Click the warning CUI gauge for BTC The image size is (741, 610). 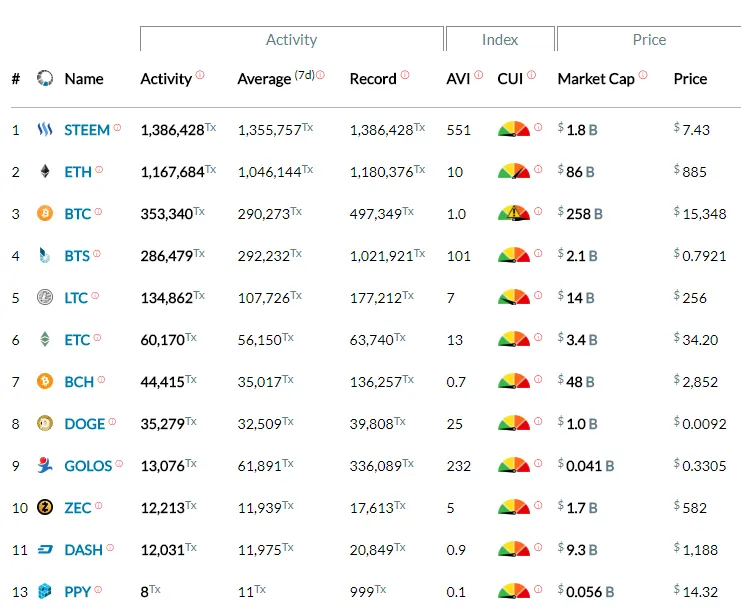514,213
